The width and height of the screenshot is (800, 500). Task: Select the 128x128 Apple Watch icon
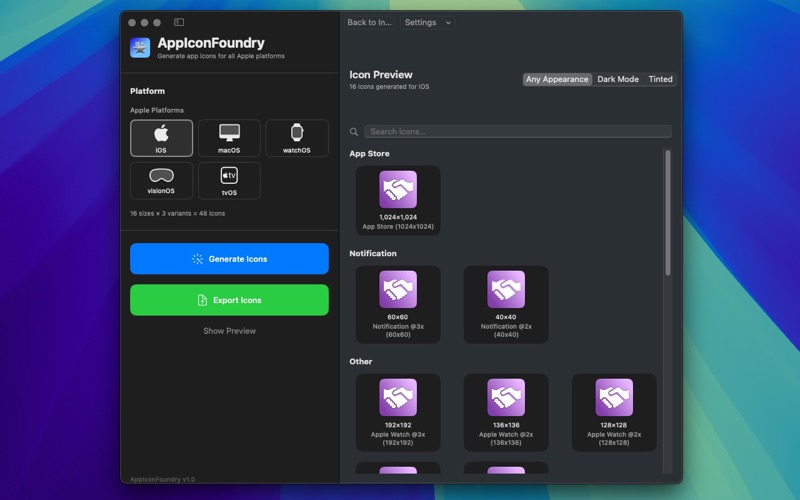614,413
